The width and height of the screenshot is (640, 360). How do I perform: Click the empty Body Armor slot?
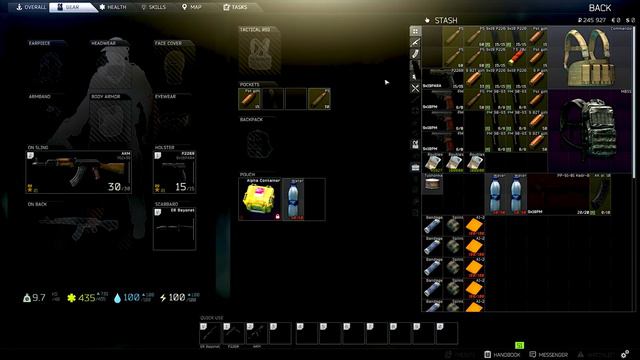[110, 120]
